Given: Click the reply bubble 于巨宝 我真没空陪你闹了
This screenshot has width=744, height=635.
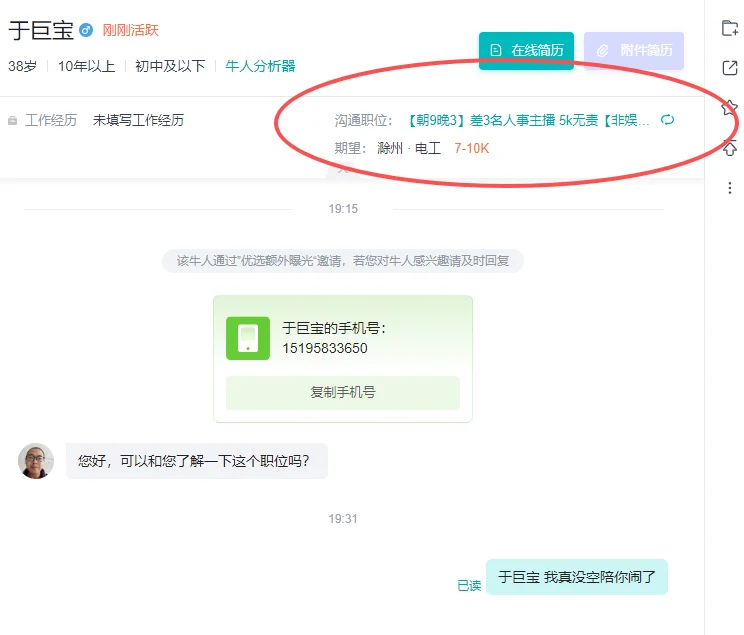Looking at the screenshot, I should pyautogui.click(x=577, y=577).
